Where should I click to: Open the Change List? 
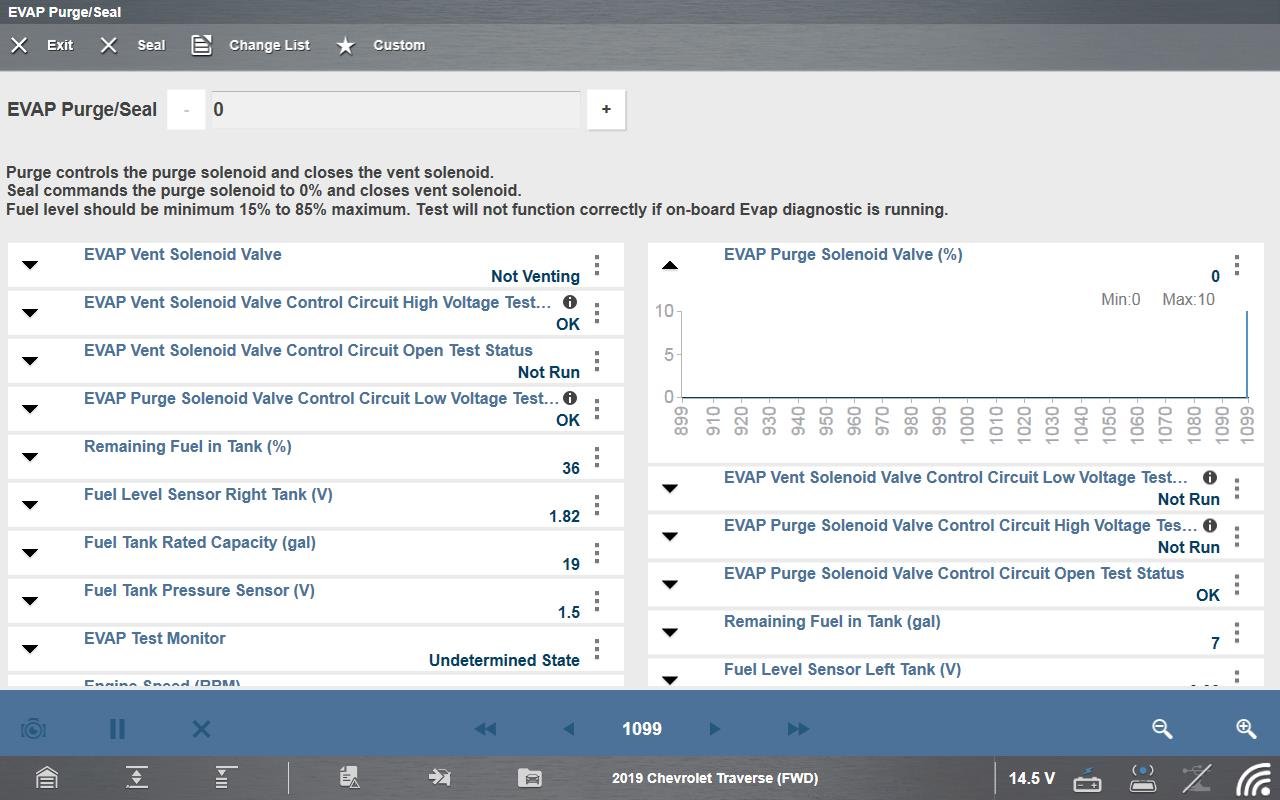[251, 45]
